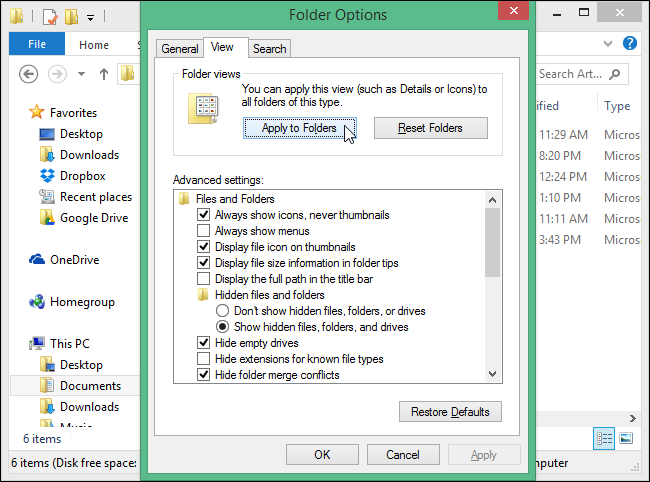Switch to Large icons view in status bar

[626, 438]
